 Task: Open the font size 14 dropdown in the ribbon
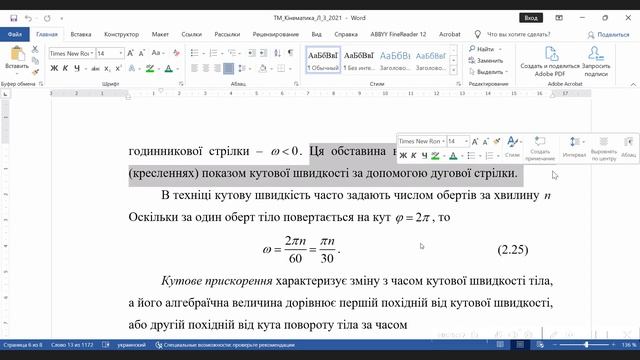(120, 53)
